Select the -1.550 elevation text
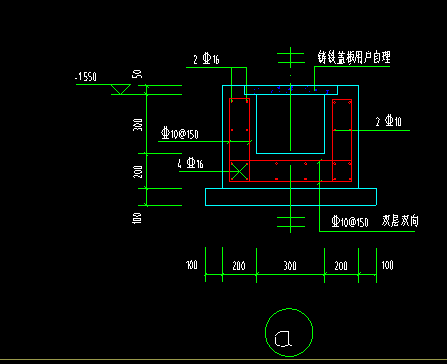The image size is (447, 364). coord(86,77)
